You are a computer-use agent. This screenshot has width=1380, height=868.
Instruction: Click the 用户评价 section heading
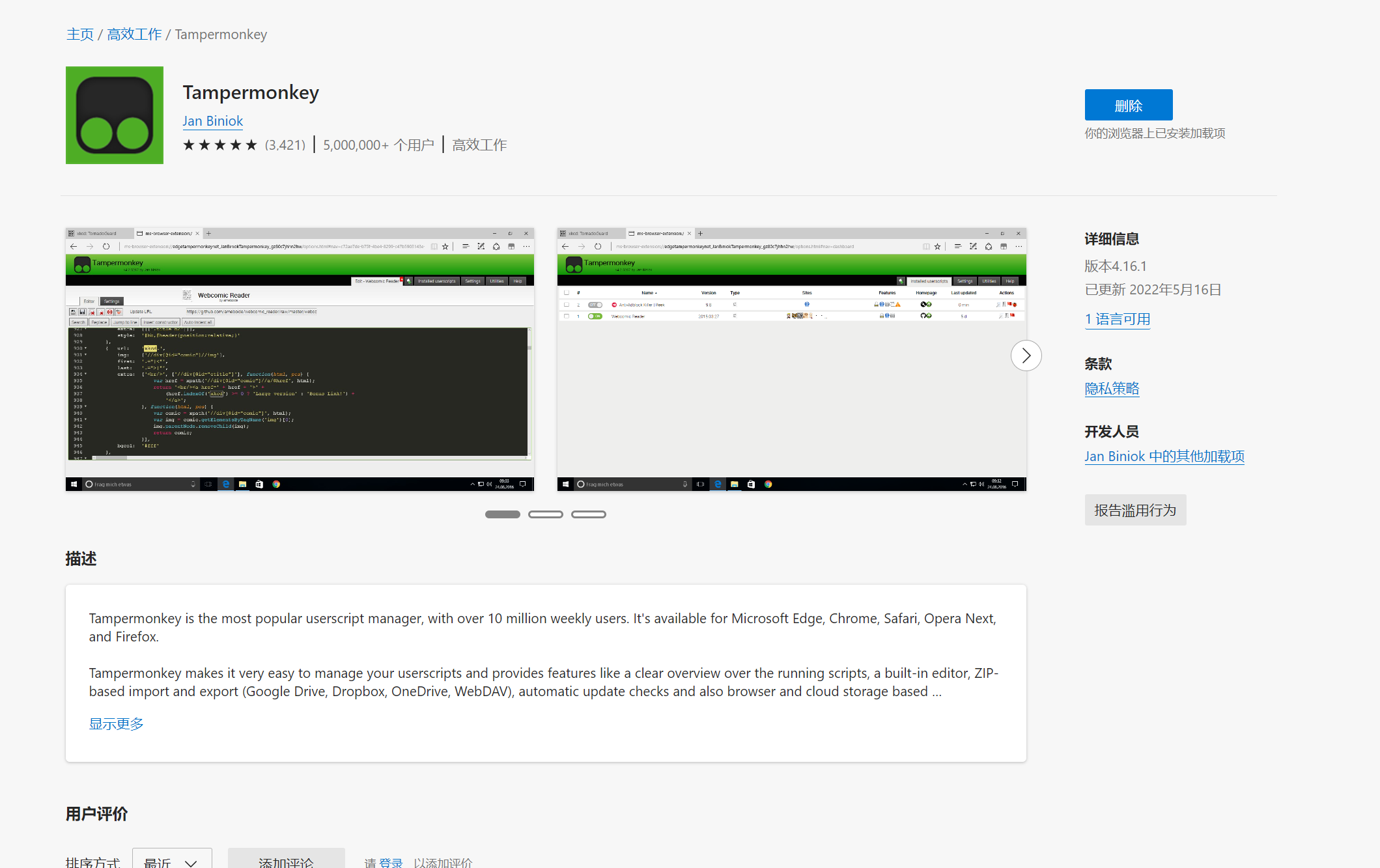97,814
